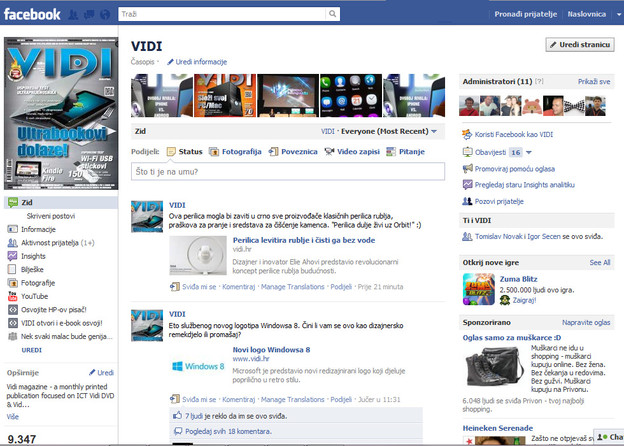The image size is (624, 446).
Task: Select the Poveznica share option
Action: pyautogui.click(x=293, y=152)
